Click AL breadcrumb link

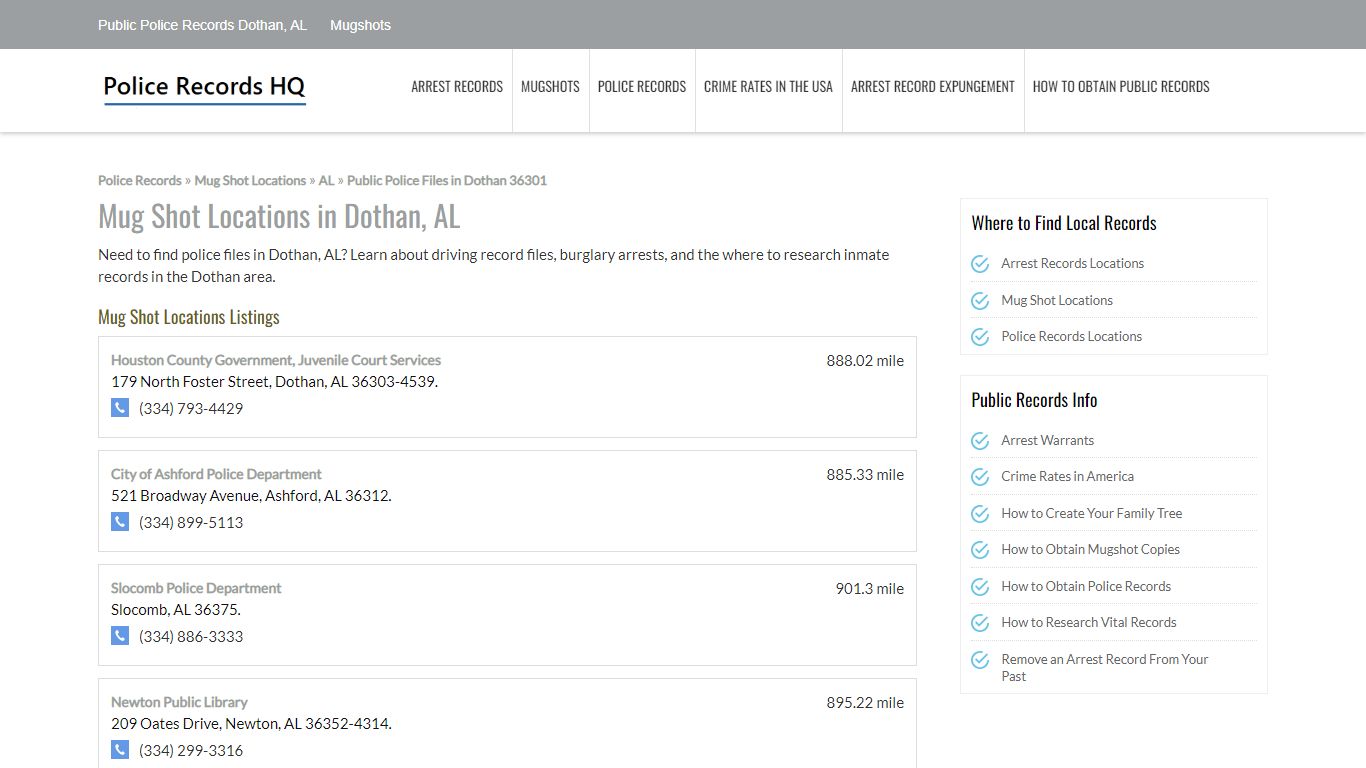coord(326,181)
